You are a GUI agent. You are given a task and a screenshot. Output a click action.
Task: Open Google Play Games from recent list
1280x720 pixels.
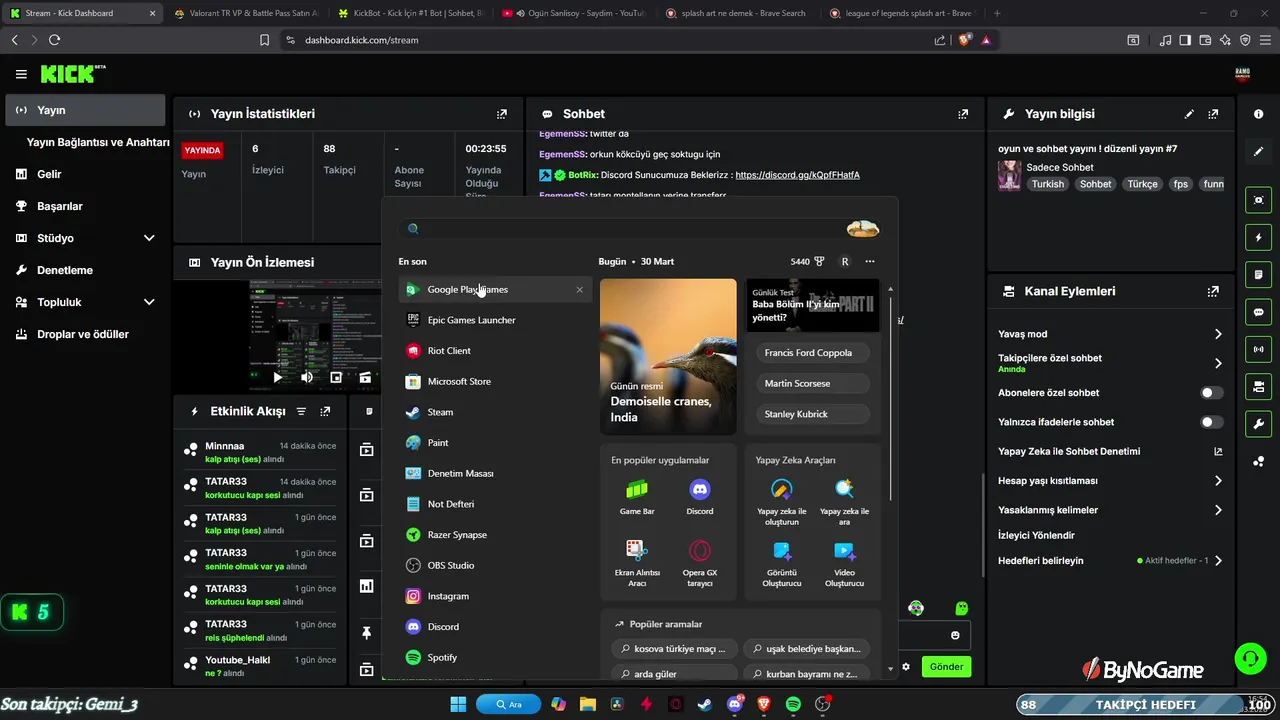pos(495,290)
